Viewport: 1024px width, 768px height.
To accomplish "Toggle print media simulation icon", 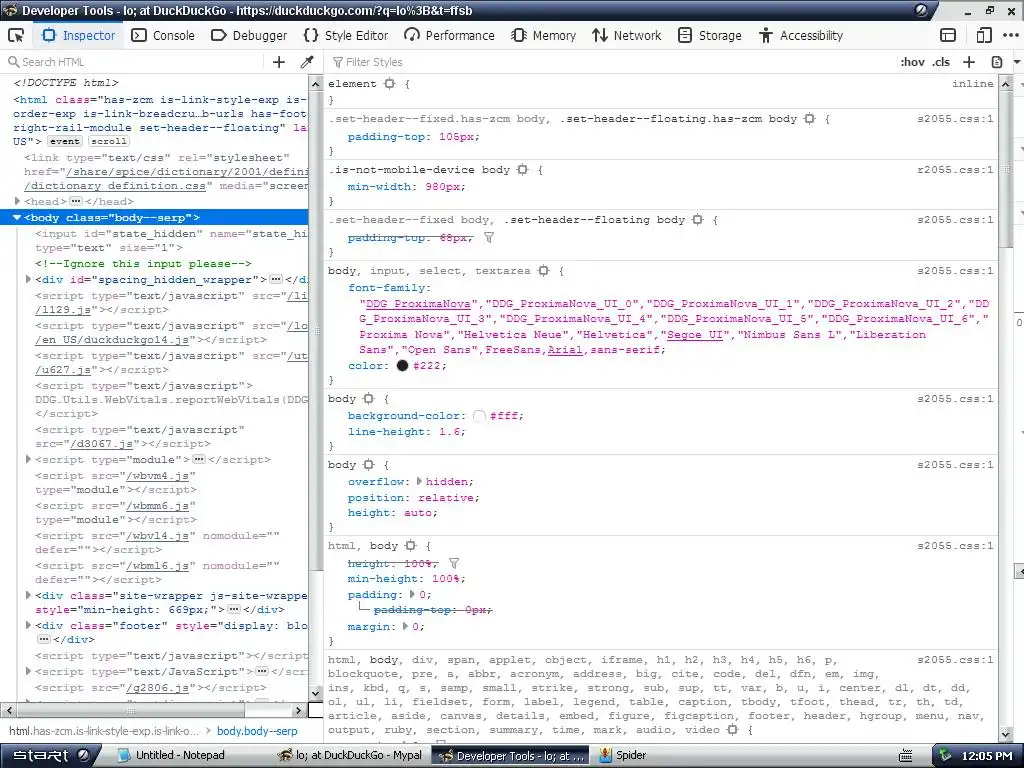I will (x=997, y=62).
